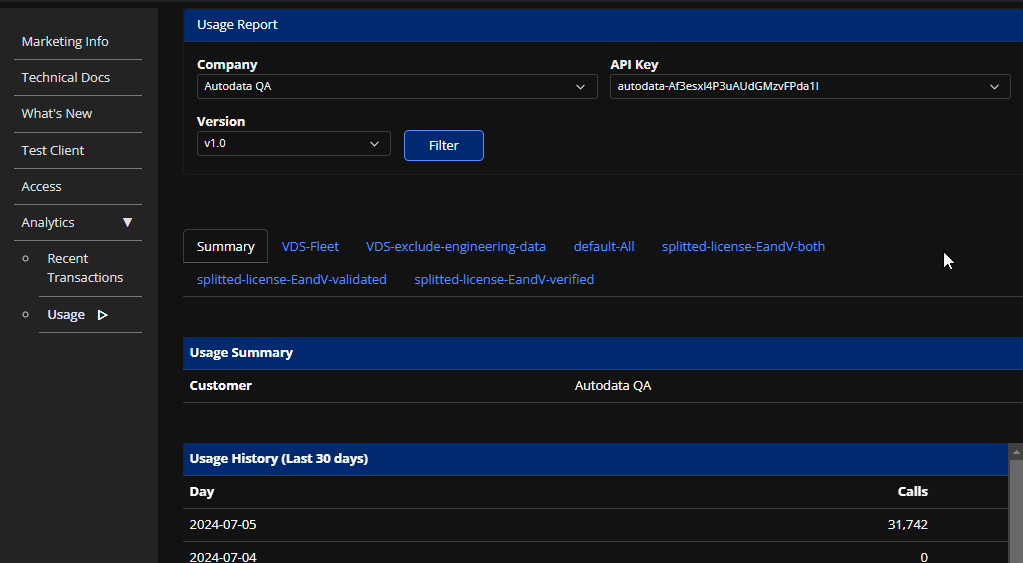
Task: Open the Company dropdown showing Autodata QA
Action: (x=397, y=87)
